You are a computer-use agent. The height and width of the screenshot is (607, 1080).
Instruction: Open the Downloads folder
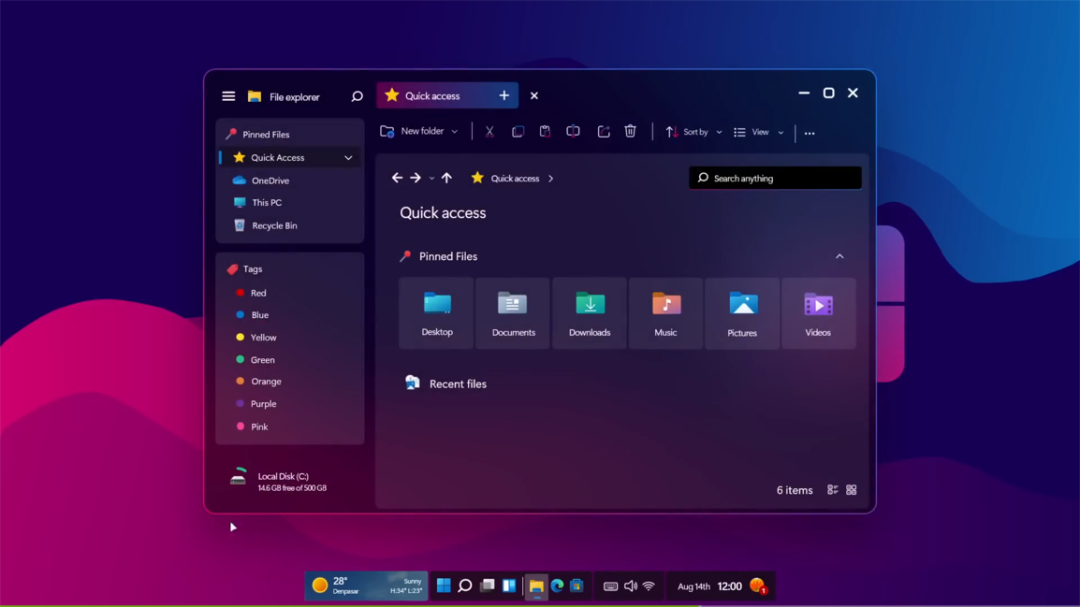click(x=590, y=313)
